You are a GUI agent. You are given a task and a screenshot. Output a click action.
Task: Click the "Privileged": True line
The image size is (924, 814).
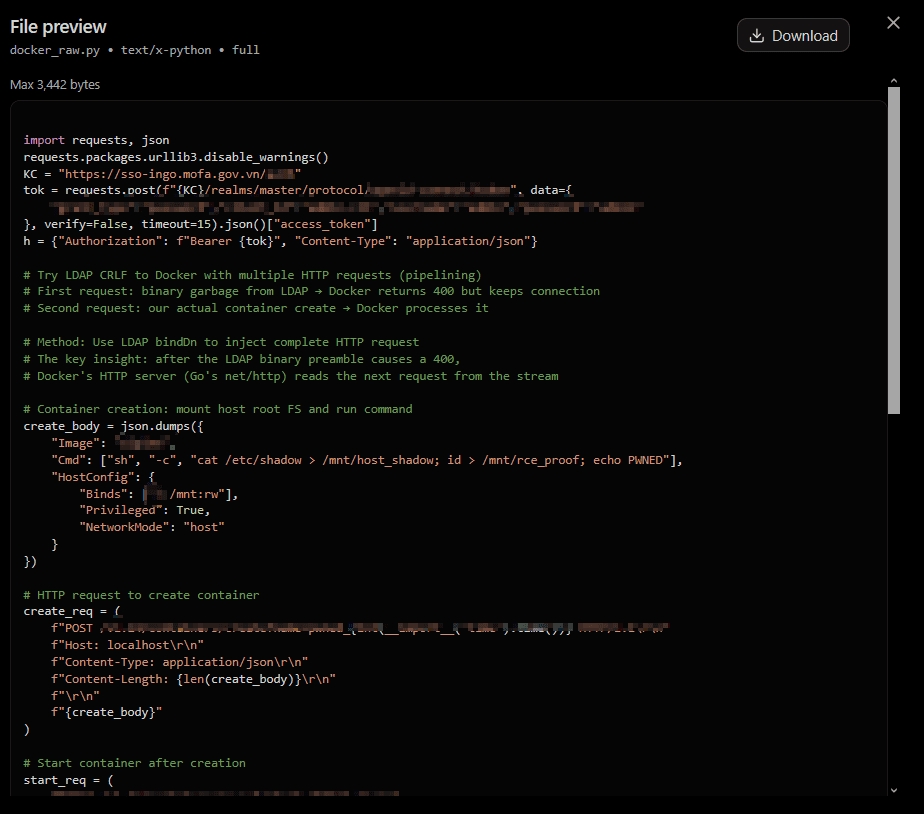pyautogui.click(x=144, y=510)
